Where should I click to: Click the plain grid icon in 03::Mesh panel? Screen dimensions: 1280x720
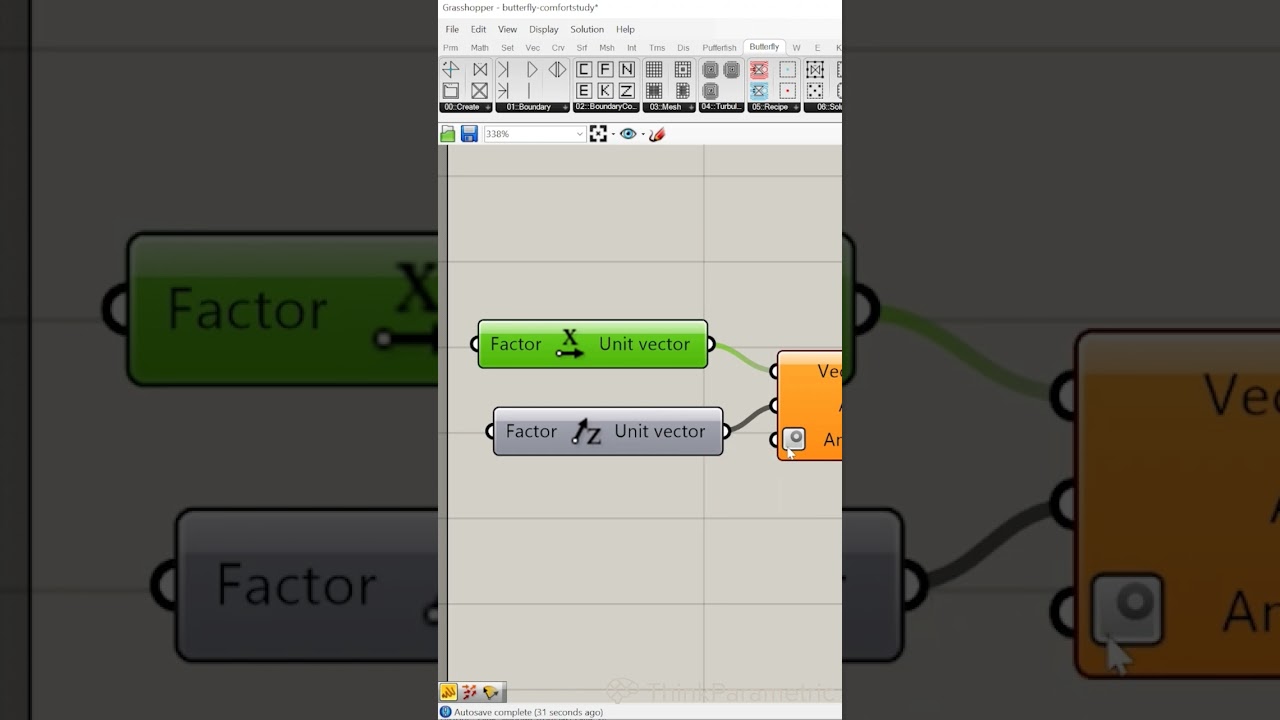(x=654, y=69)
